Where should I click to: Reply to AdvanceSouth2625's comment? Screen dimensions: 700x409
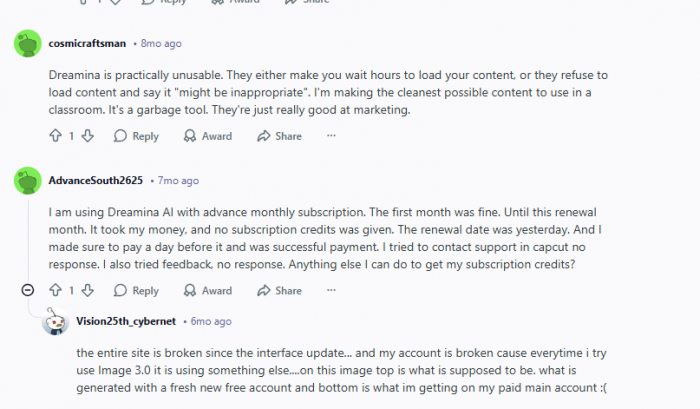point(136,291)
